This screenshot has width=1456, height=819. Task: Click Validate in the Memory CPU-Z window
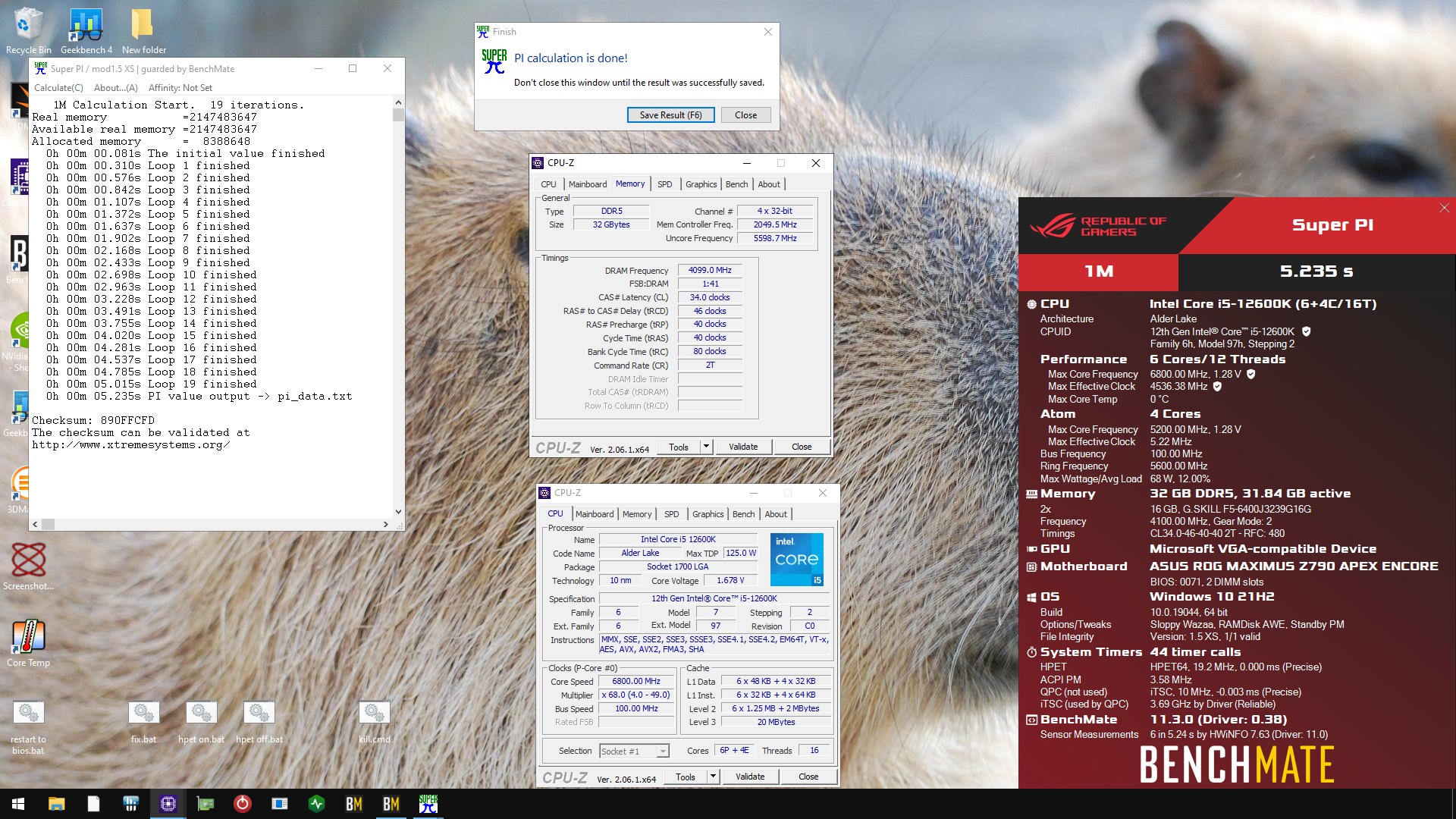pyautogui.click(x=743, y=447)
